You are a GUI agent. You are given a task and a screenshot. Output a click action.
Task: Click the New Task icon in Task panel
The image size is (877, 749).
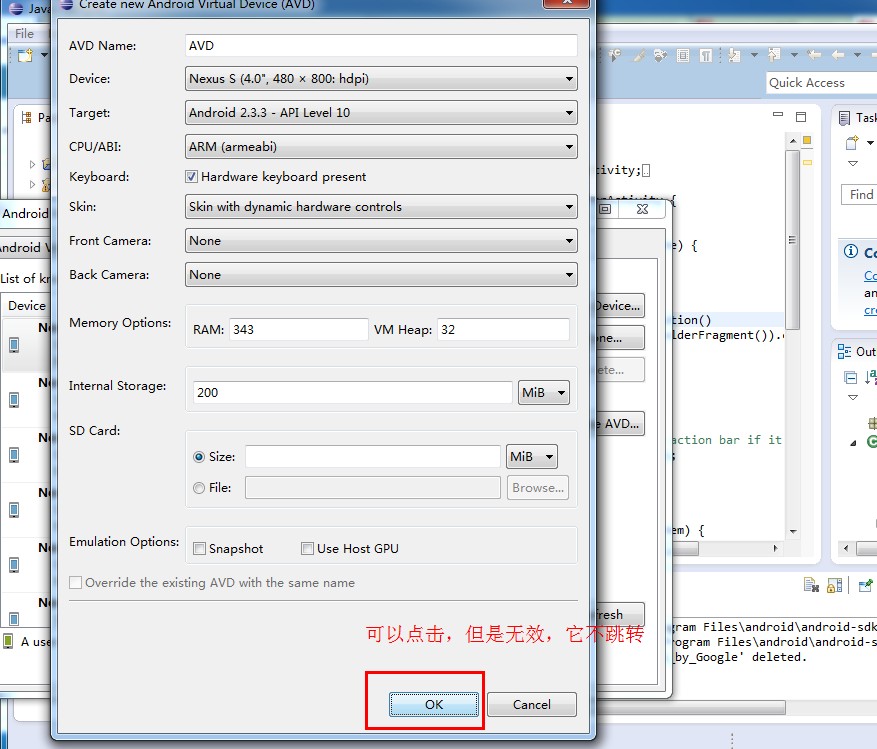pos(852,143)
